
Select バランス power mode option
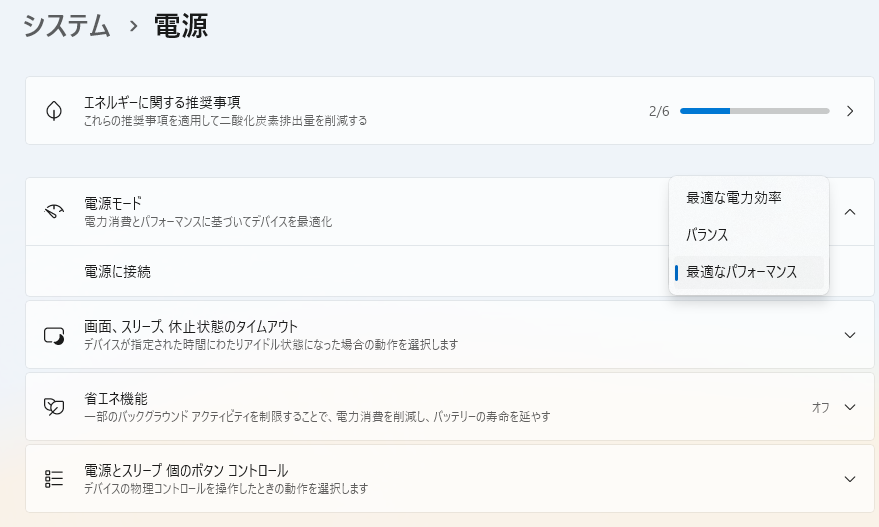[x=707, y=235]
